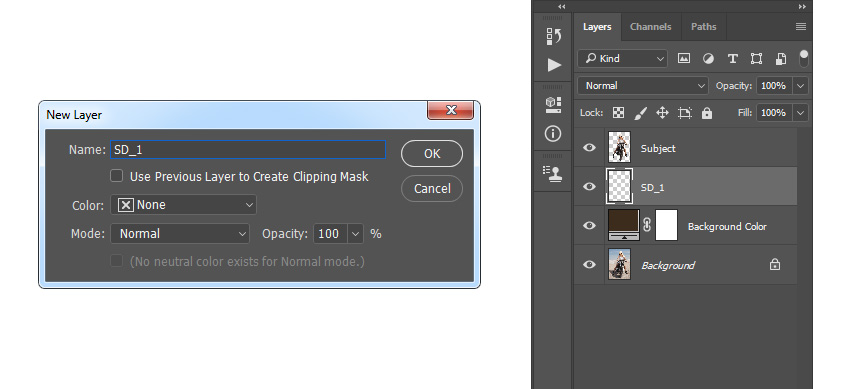
Task: Enable Use Previous Layer to Create Clipping Mask
Action: click(117, 176)
